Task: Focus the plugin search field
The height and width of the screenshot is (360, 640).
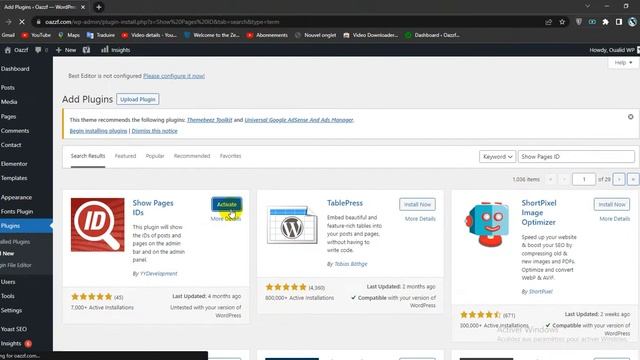Action: tap(576, 157)
